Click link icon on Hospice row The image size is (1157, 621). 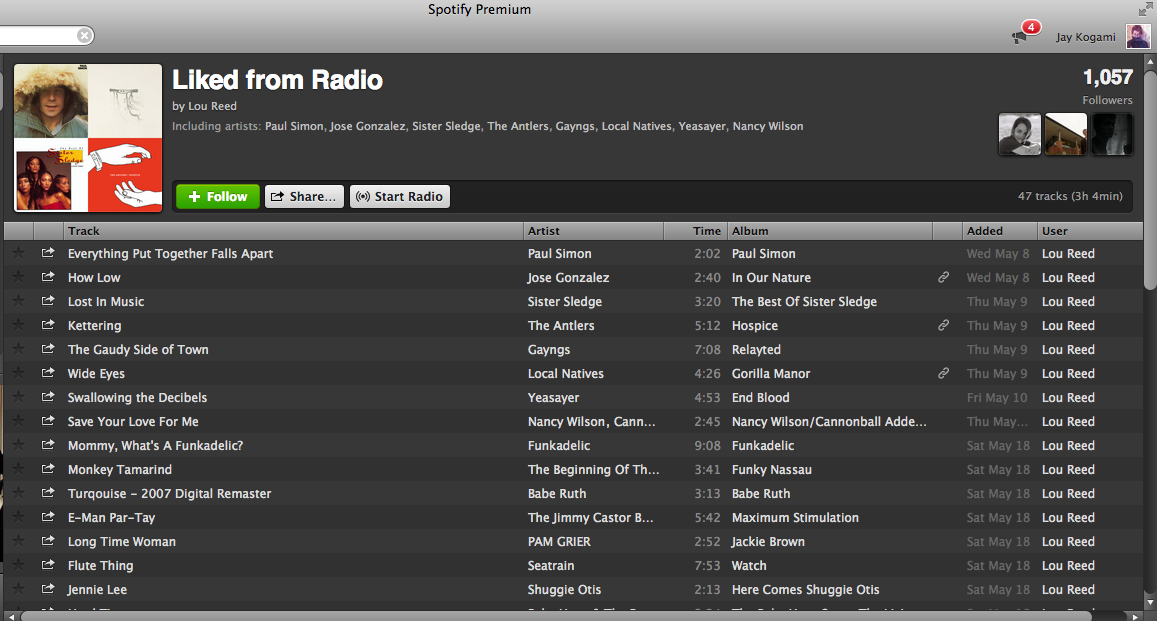943,325
